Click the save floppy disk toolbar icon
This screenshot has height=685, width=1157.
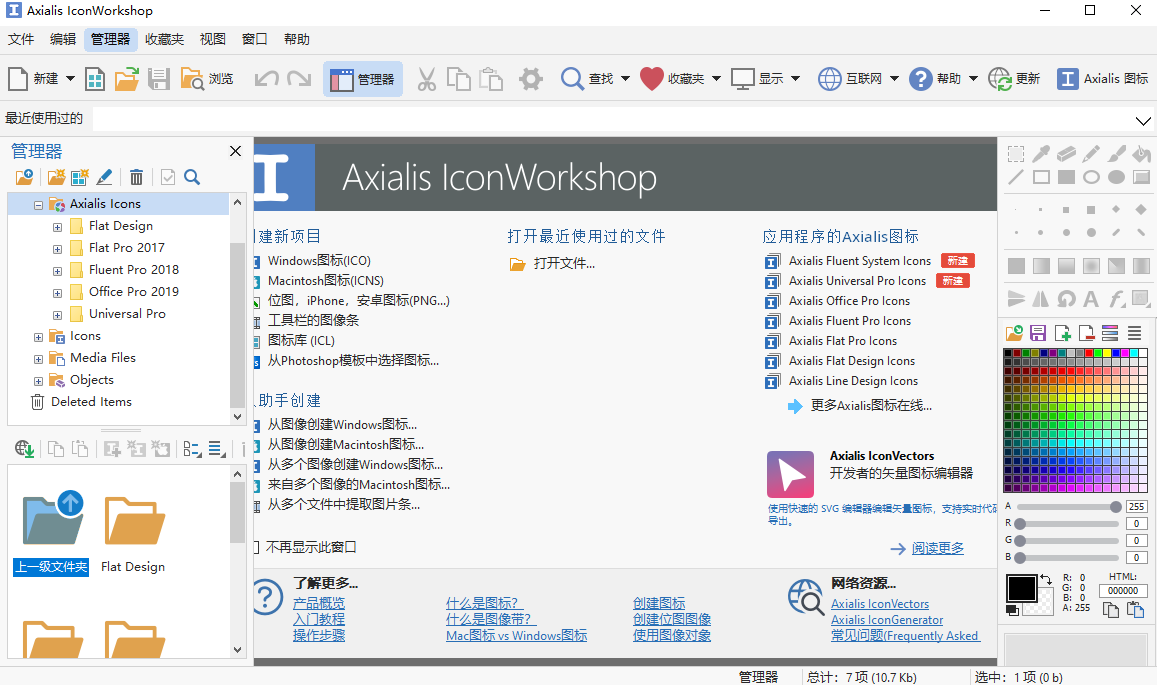pos(159,78)
